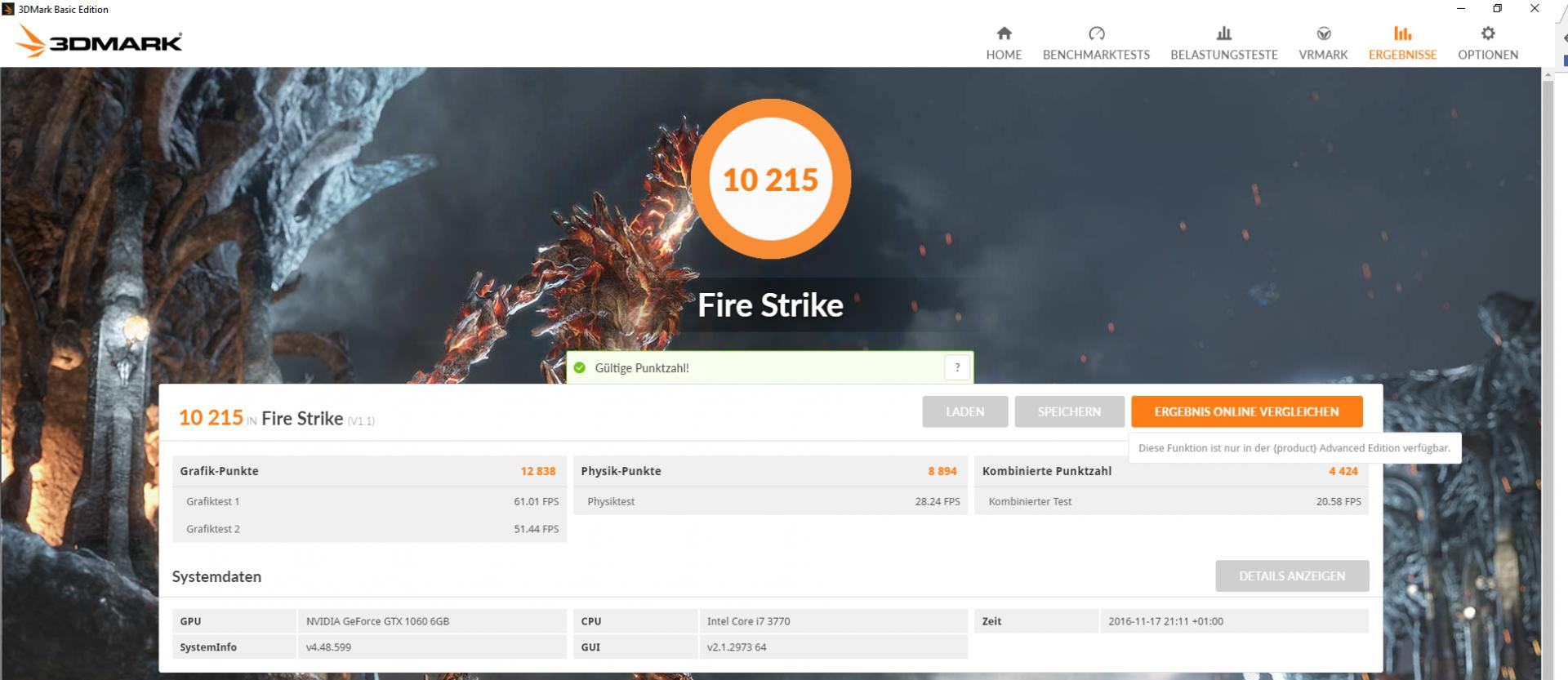This screenshot has width=1568, height=680.
Task: Click the SystemInfo label cell
Action: click(x=234, y=647)
